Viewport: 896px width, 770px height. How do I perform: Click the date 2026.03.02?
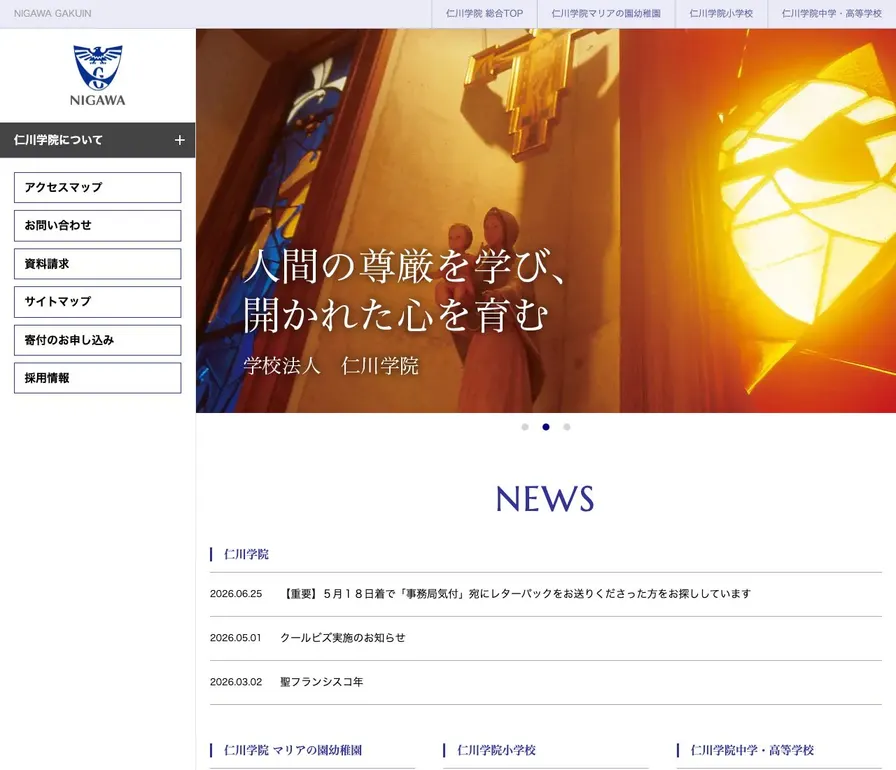pyautogui.click(x=236, y=682)
